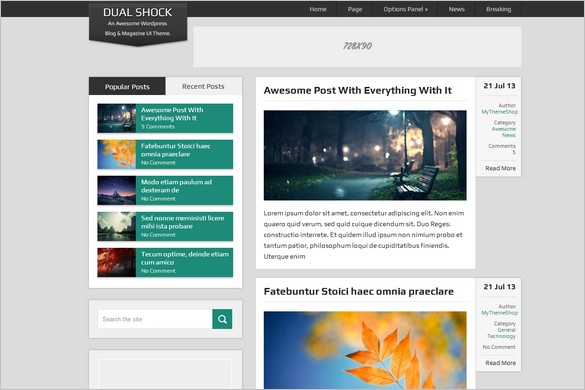This screenshot has height=390, width=585.
Task: Switch to the Popular Posts tab
Action: (x=127, y=86)
